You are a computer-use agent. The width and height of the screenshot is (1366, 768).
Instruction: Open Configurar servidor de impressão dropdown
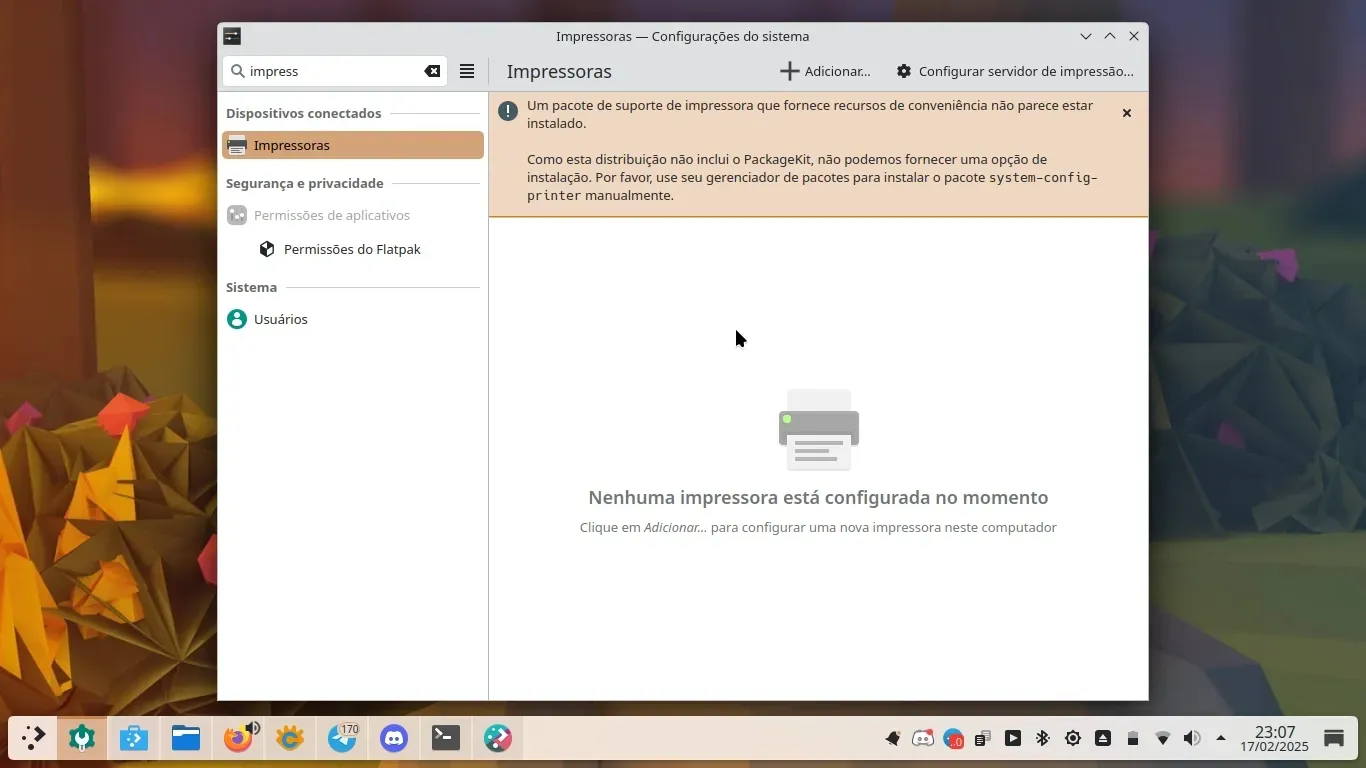click(1015, 71)
